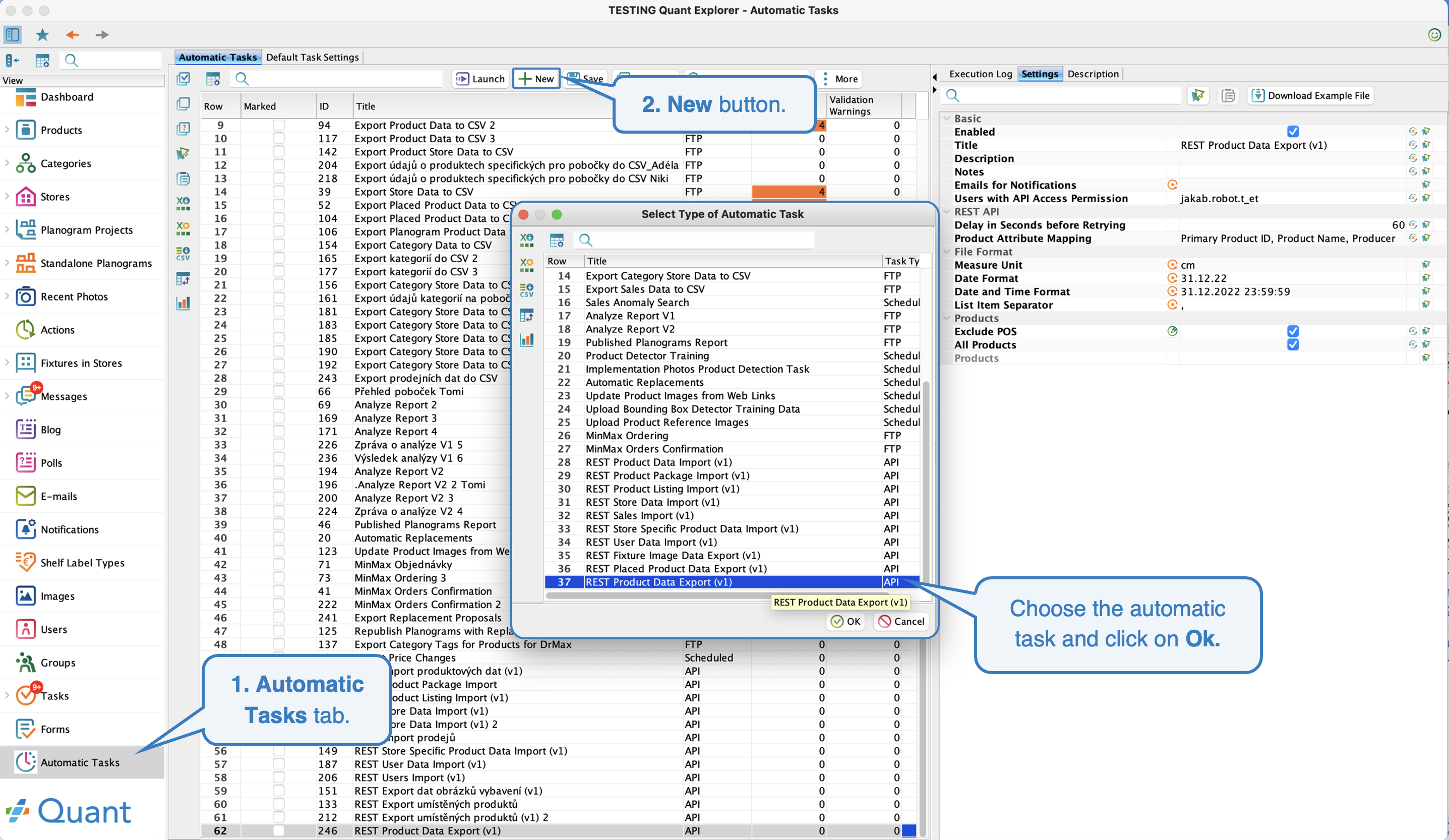Image resolution: width=1449 pixels, height=840 pixels.
Task: Mark the Export Store Data to CSV row
Action: pos(278,192)
